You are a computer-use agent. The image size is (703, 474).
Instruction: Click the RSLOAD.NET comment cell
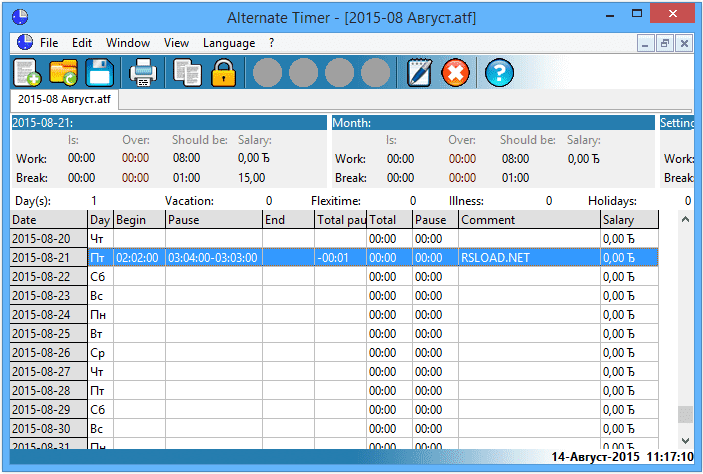528,257
